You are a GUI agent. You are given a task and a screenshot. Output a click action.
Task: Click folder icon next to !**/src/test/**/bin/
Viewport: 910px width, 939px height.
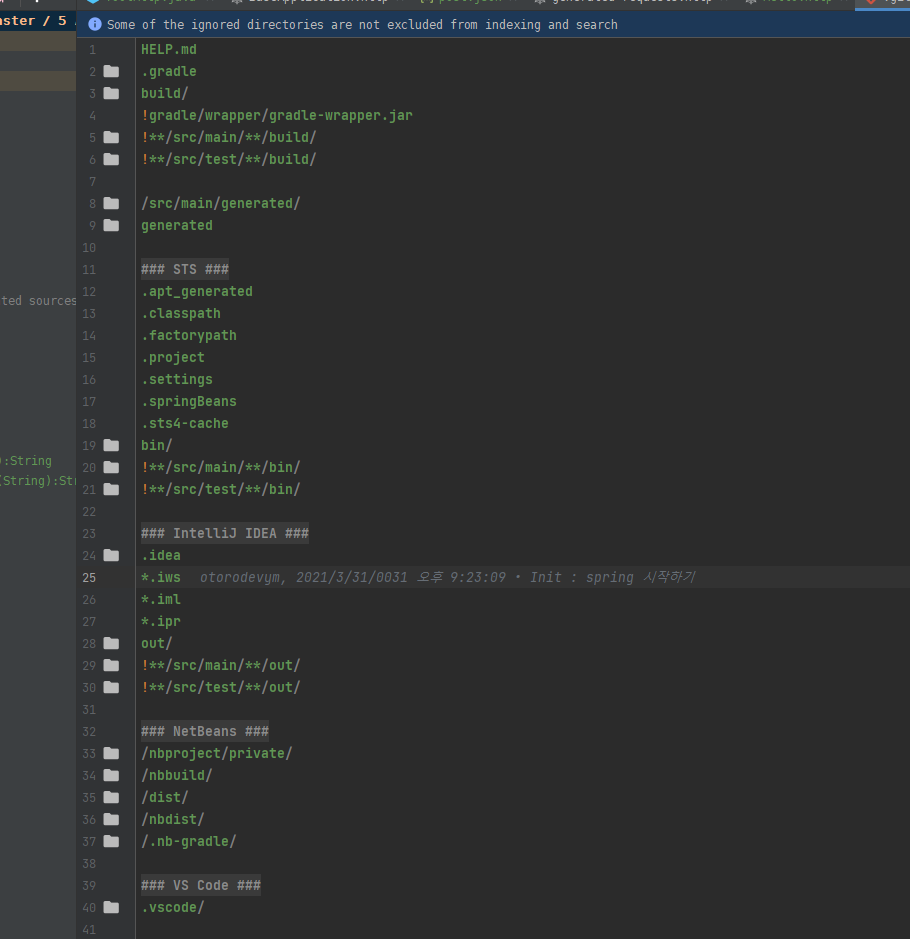click(x=111, y=489)
